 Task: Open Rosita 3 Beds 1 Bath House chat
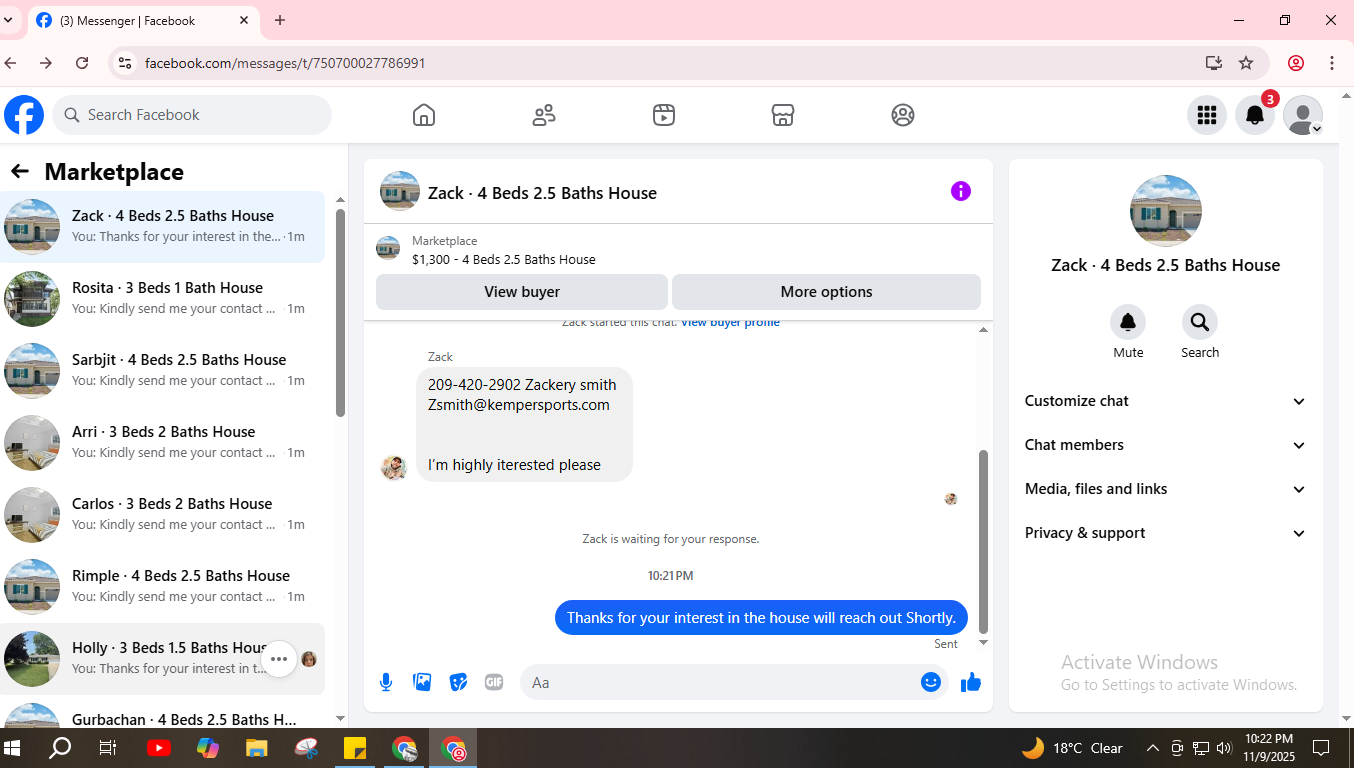(162, 299)
